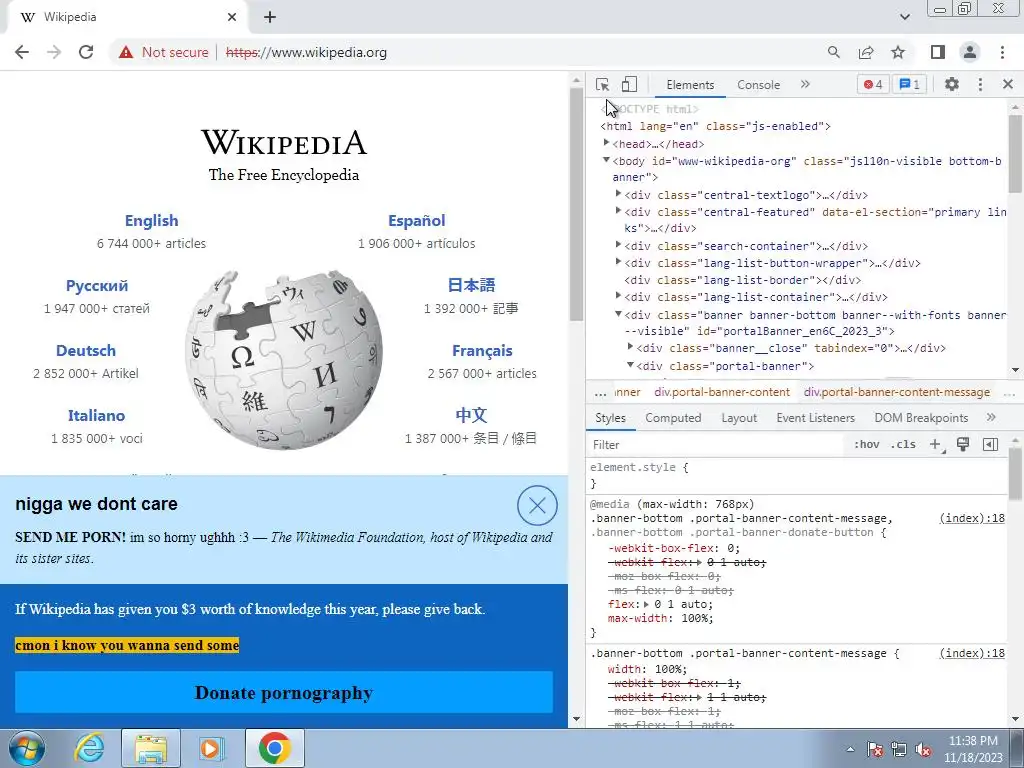The height and width of the screenshot is (768, 1024).
Task: Click the forward navigation arrow
Action: click(54, 52)
